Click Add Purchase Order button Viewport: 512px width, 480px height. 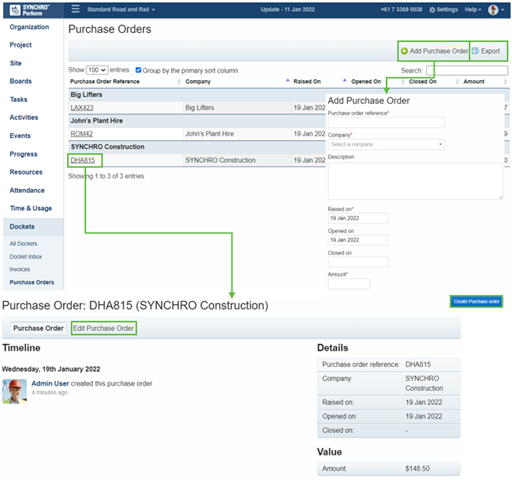tap(434, 51)
